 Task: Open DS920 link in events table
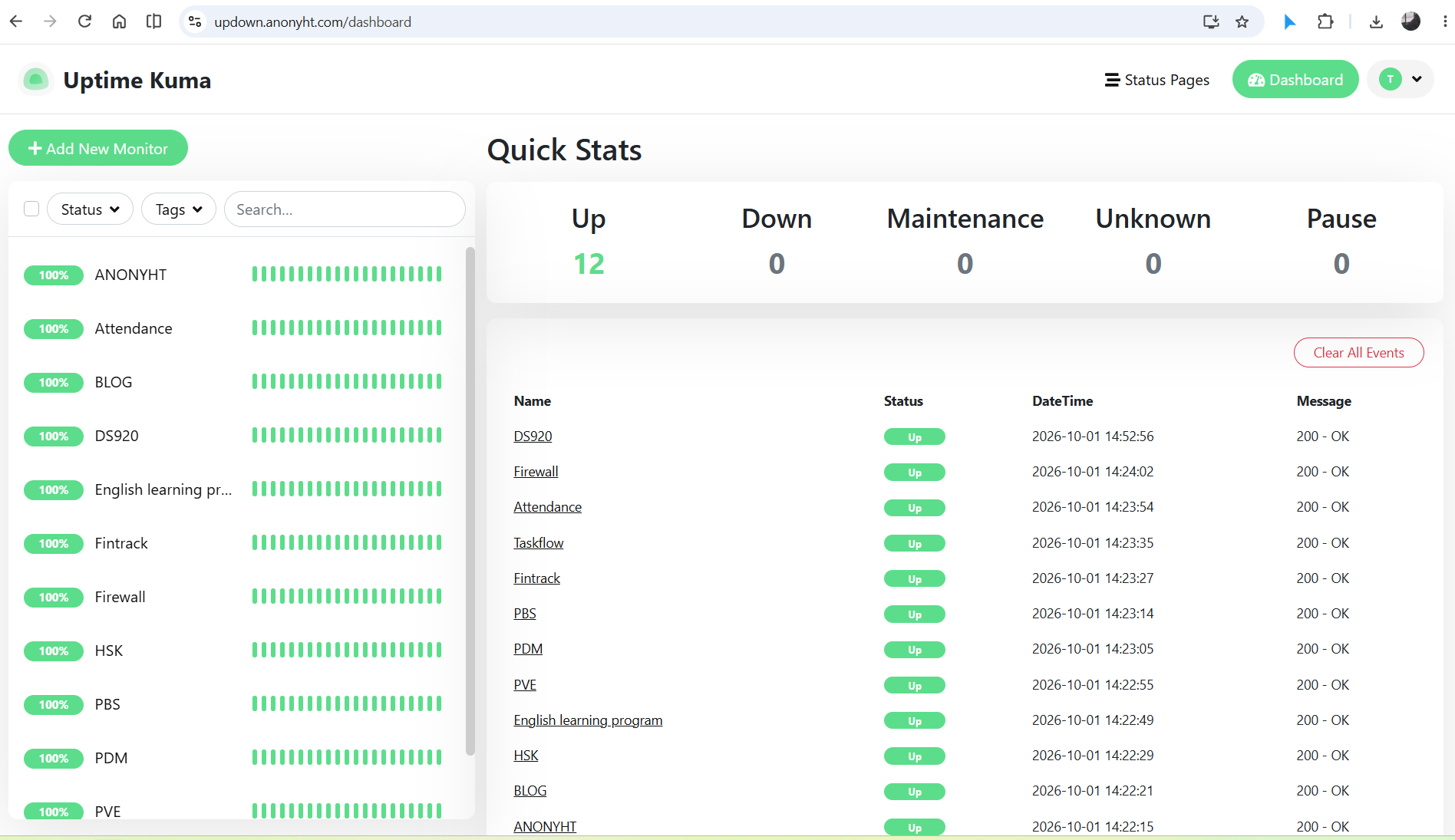tap(533, 436)
